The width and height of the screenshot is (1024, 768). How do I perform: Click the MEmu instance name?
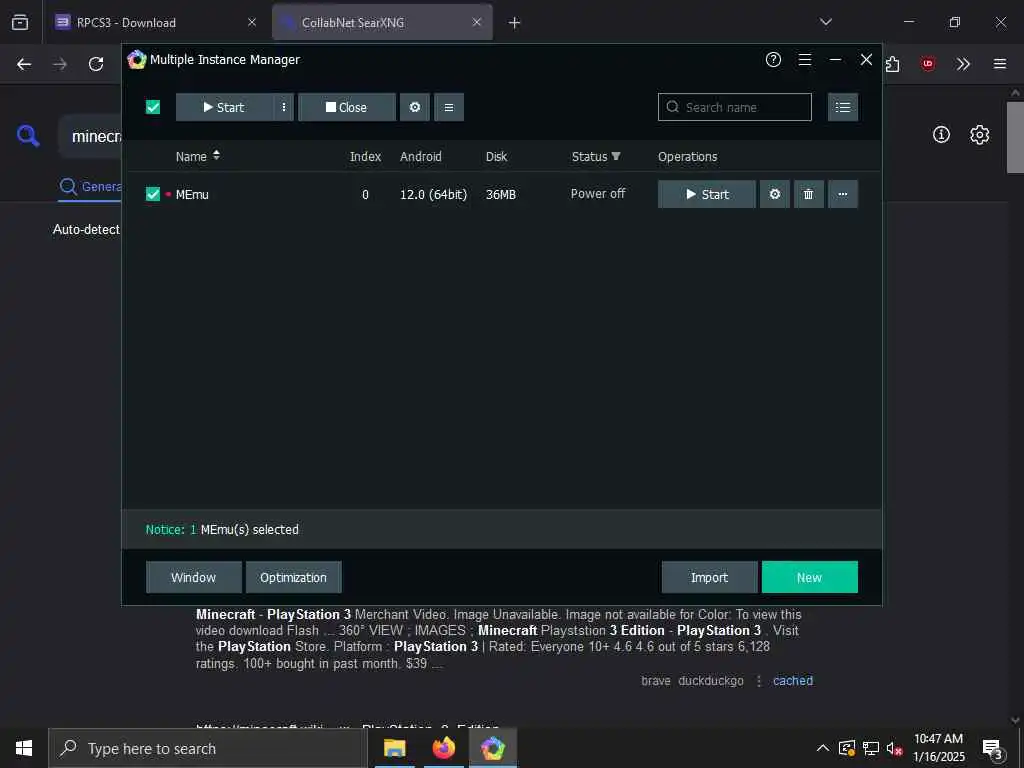click(192, 195)
